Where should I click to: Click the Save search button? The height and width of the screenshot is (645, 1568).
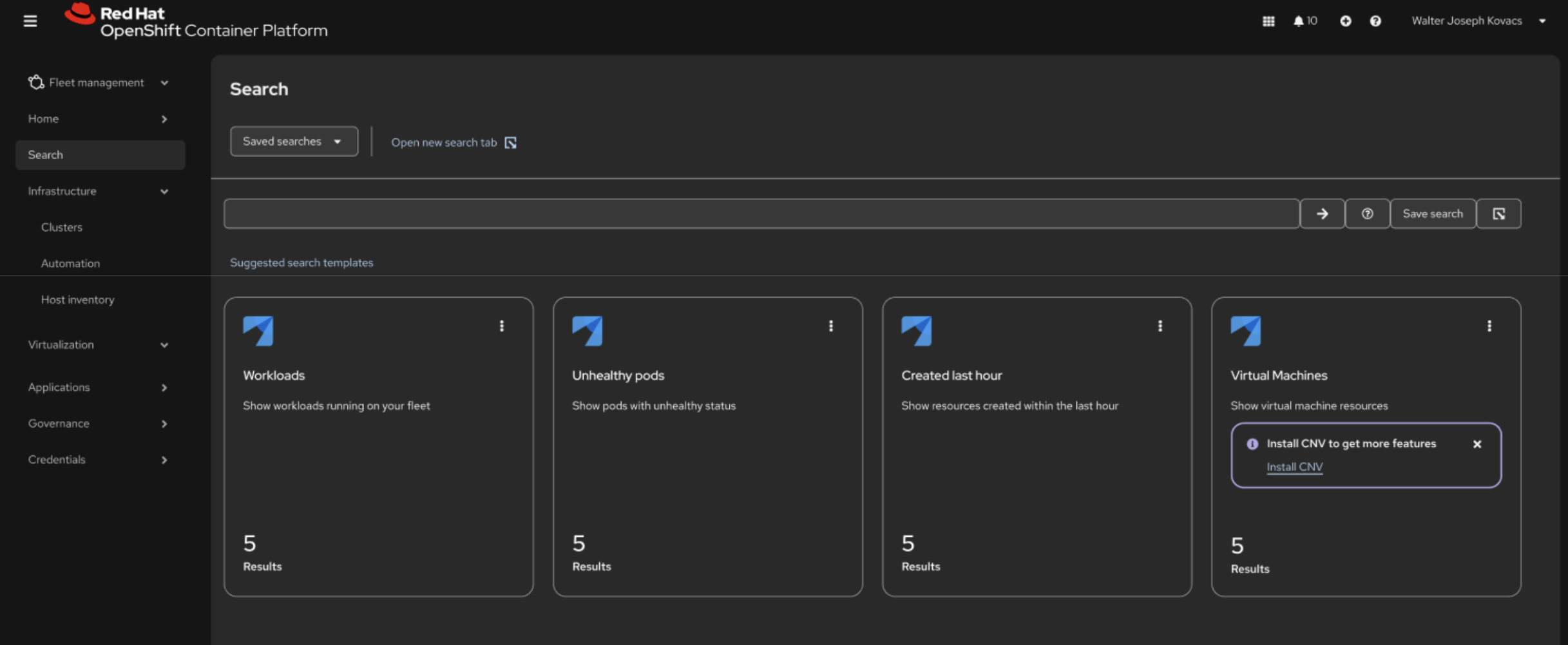pos(1432,214)
